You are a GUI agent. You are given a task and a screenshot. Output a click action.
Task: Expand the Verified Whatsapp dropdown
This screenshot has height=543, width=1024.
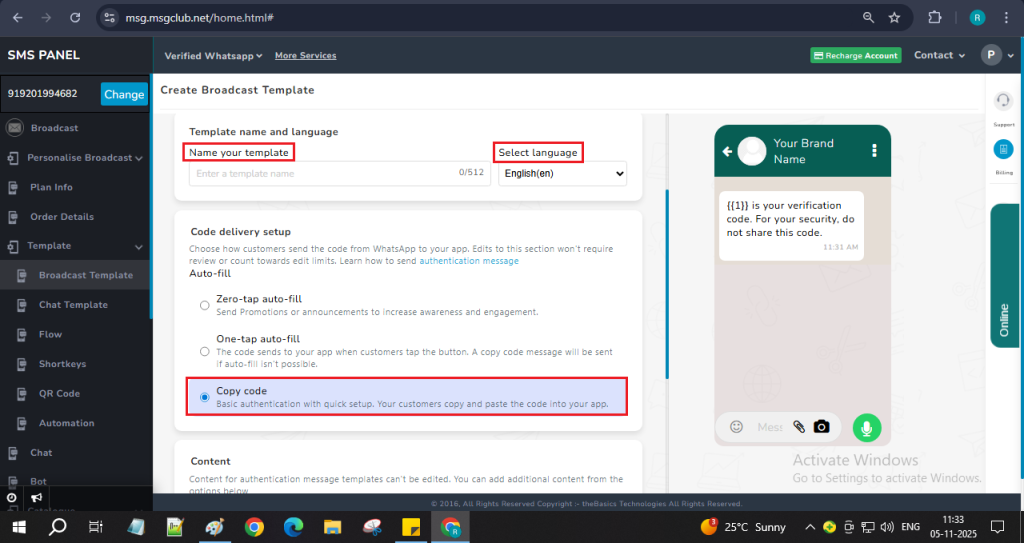[x=213, y=56]
